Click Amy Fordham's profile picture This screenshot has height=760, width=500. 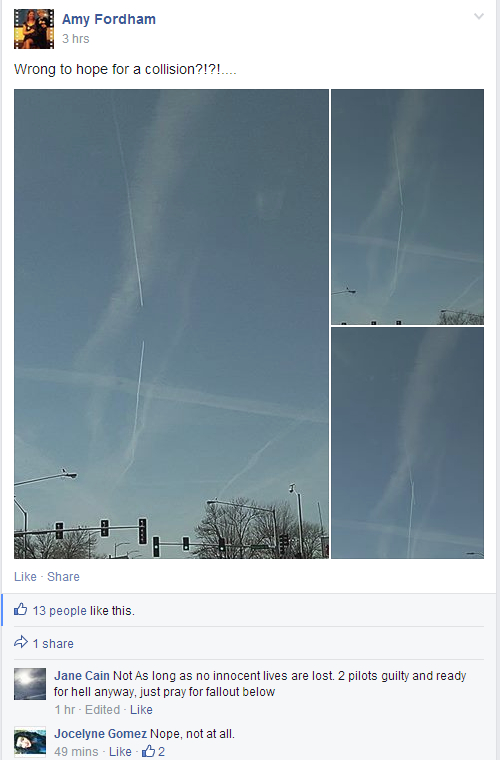[x=34, y=29]
